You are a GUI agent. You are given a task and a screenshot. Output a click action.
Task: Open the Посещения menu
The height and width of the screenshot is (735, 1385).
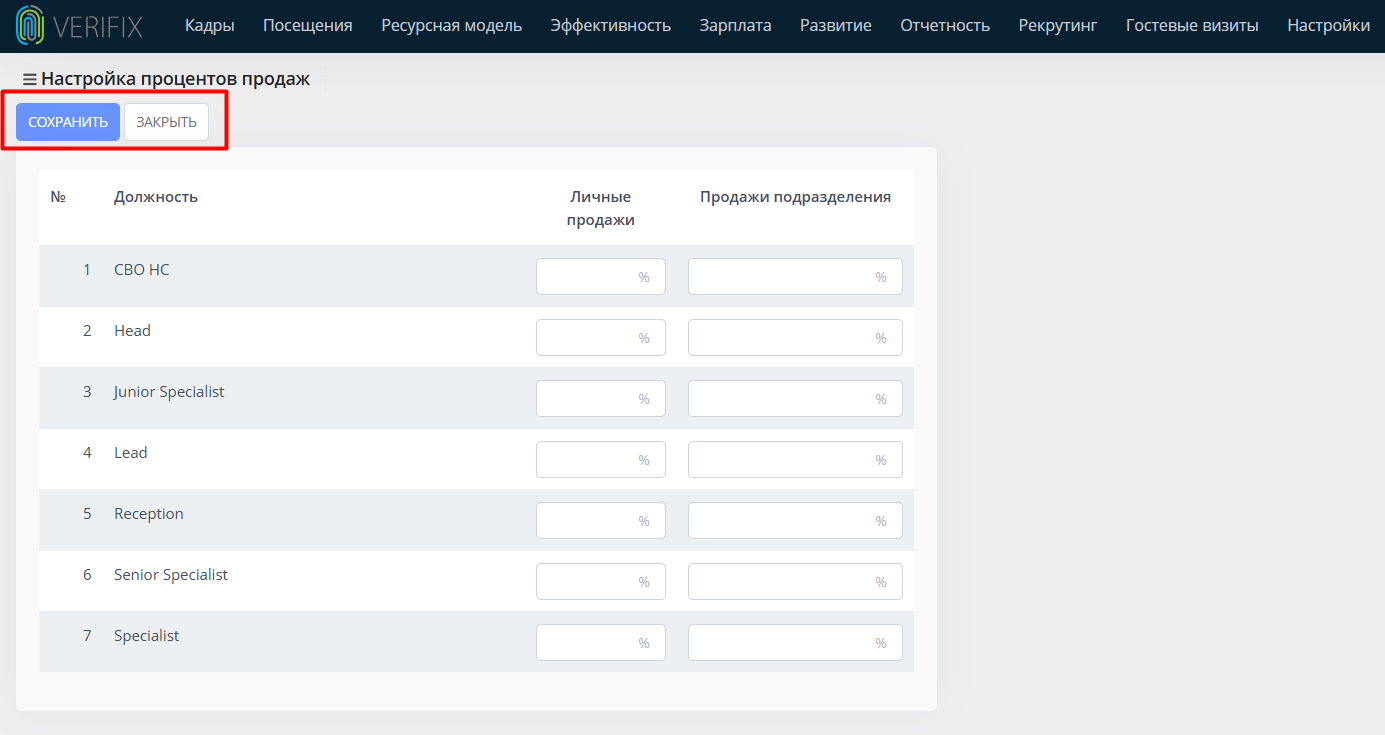tap(308, 26)
